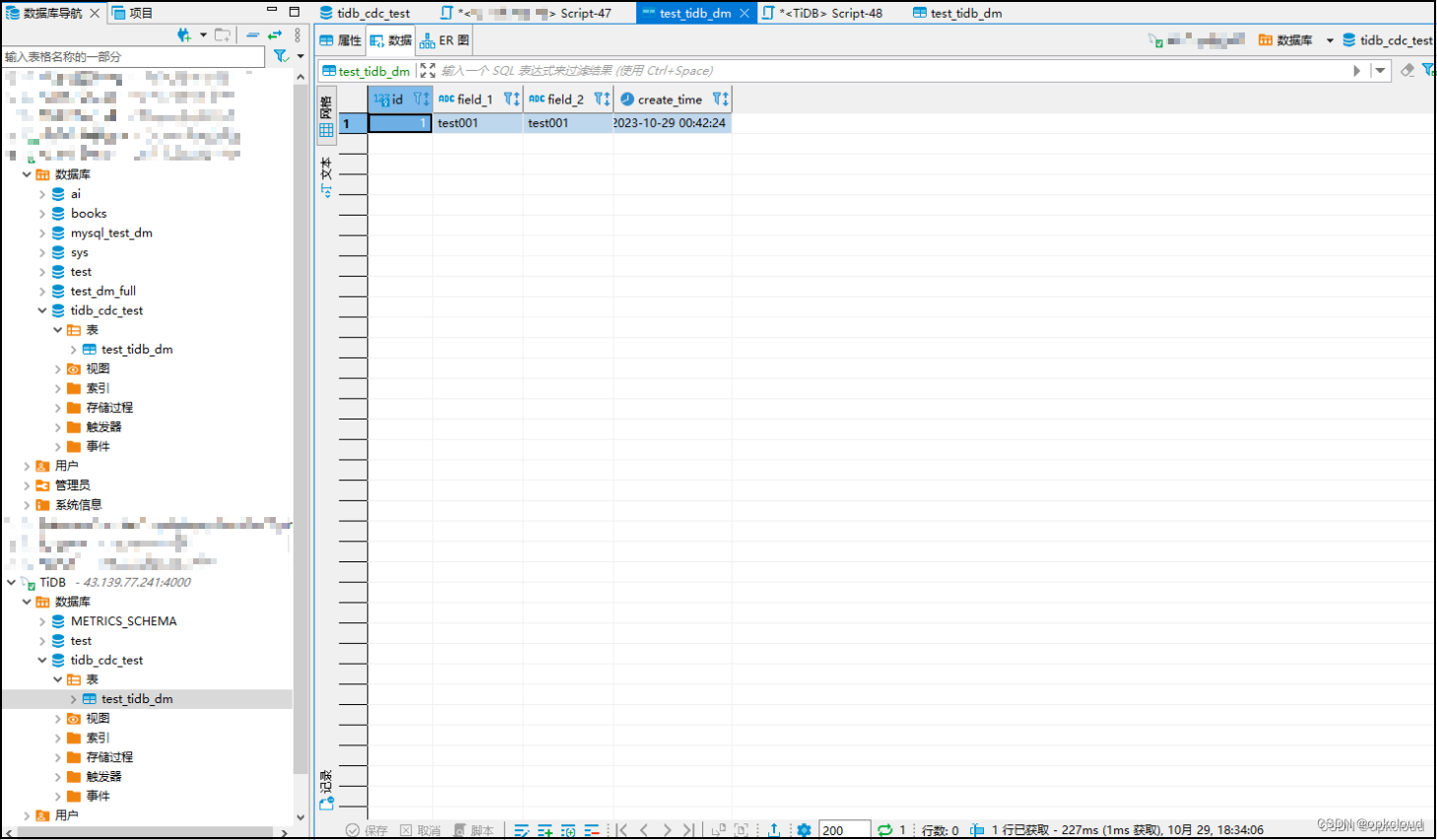Select the 管理员 tree node
Viewport: 1437px width, 840px height.
point(72,485)
